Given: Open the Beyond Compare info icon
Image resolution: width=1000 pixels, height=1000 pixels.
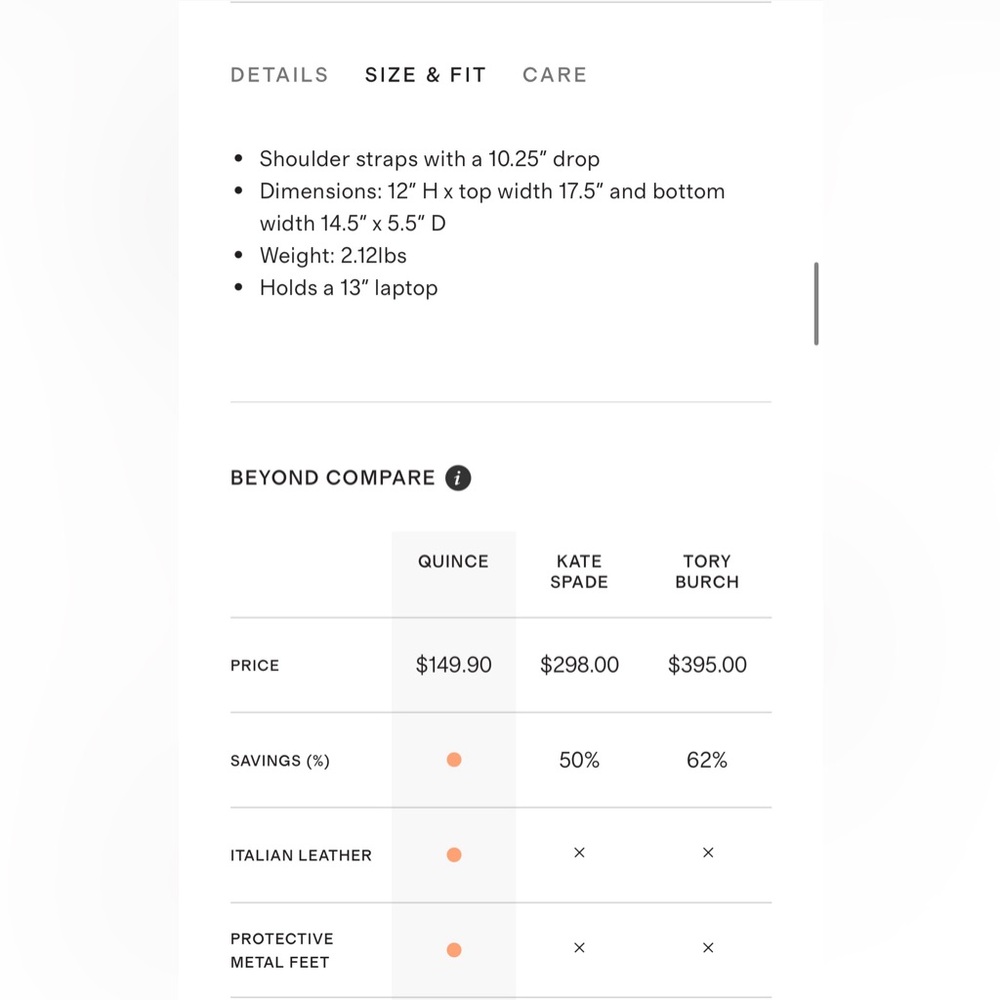Looking at the screenshot, I should coord(458,478).
